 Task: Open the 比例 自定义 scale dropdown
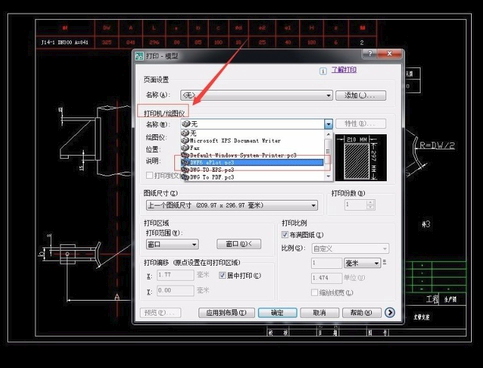(350, 249)
